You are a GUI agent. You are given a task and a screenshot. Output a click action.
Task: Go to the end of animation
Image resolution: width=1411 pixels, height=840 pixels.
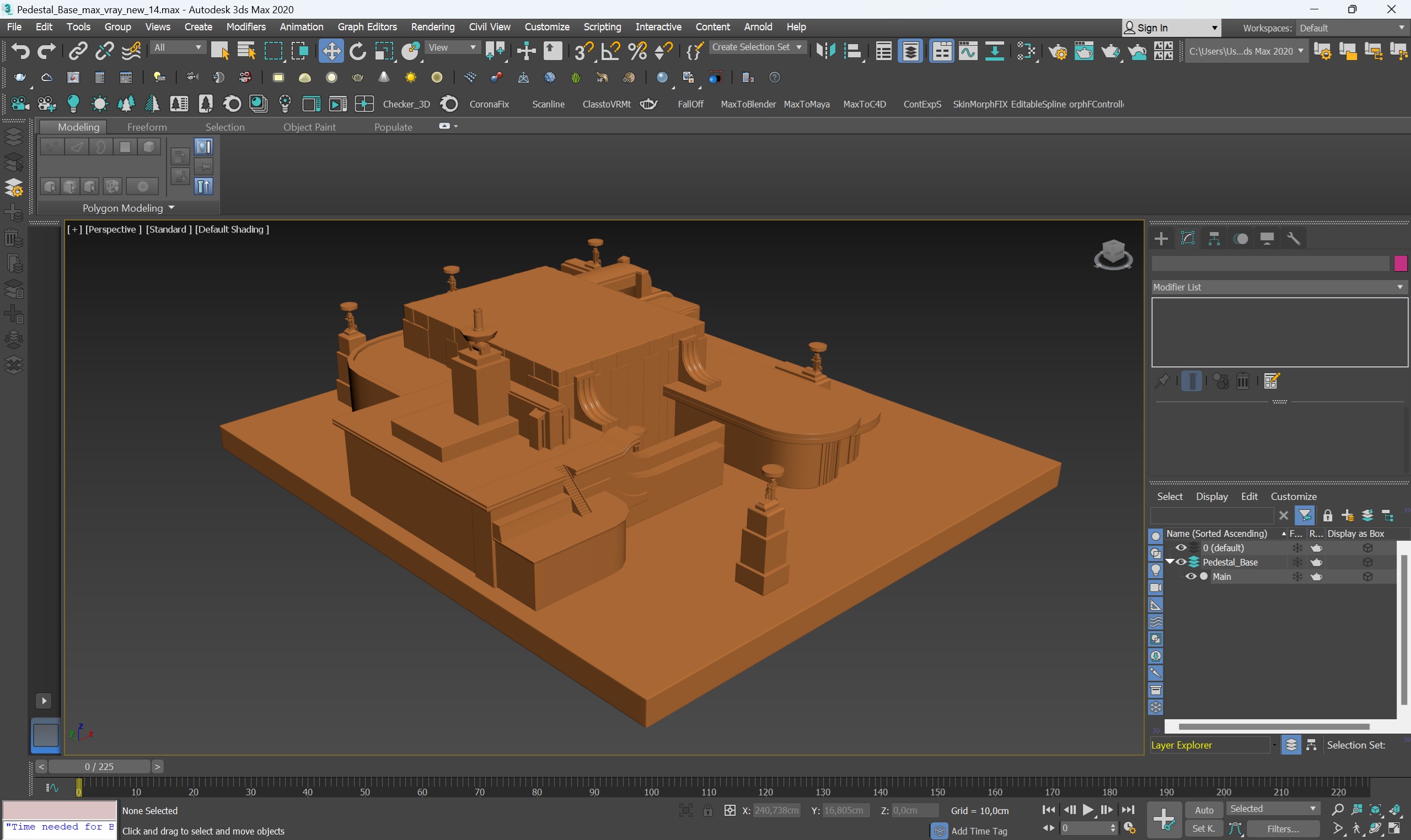[x=1128, y=810]
